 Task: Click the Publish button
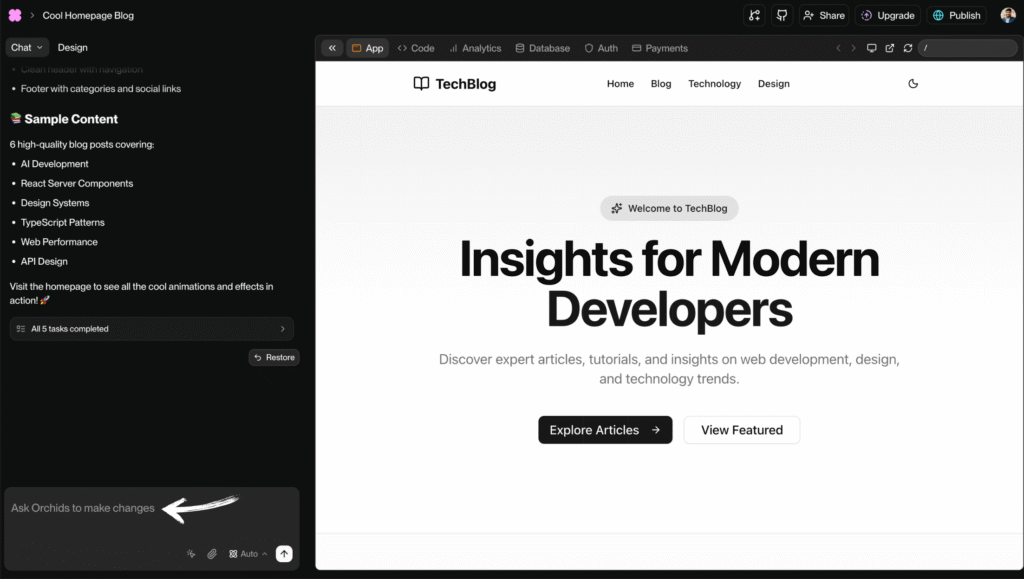(956, 15)
